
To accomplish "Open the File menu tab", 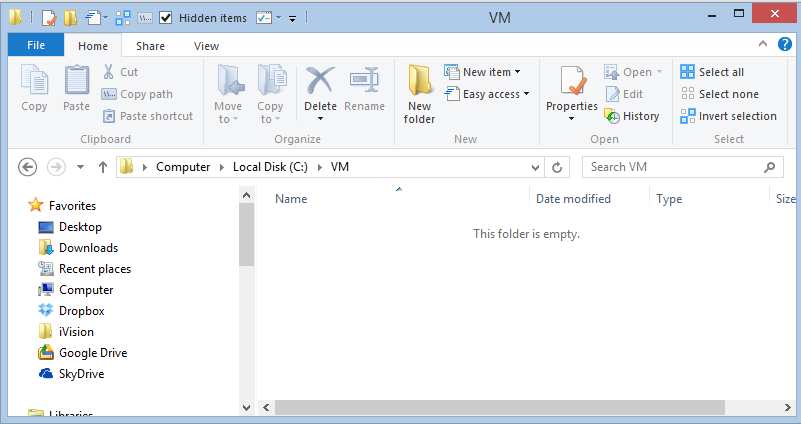I will click(35, 46).
